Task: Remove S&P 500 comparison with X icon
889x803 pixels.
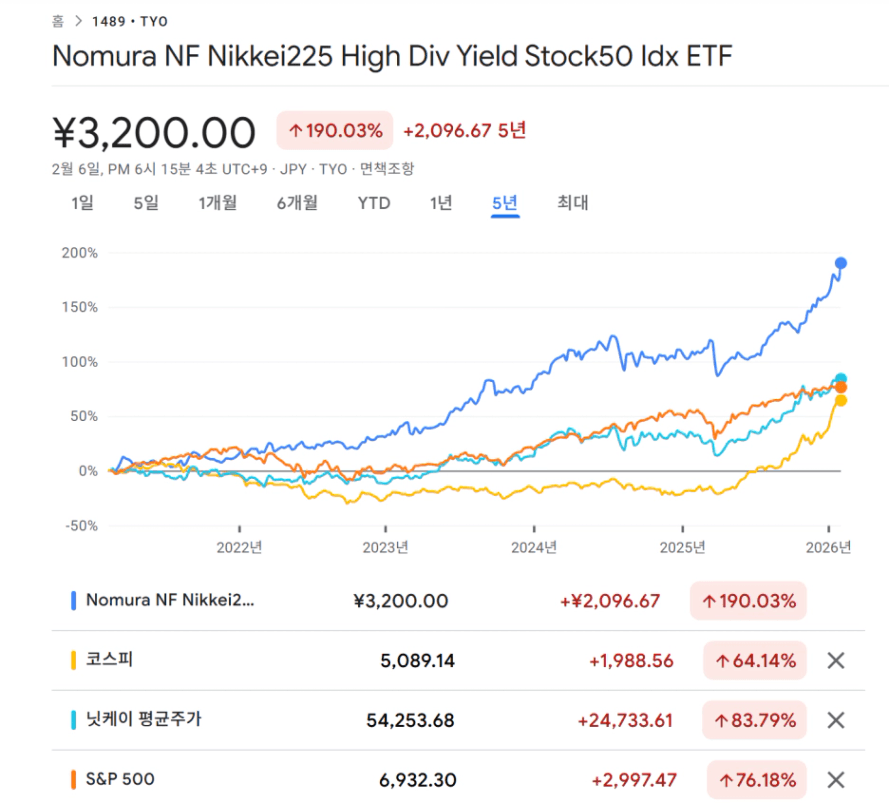Action: click(836, 779)
